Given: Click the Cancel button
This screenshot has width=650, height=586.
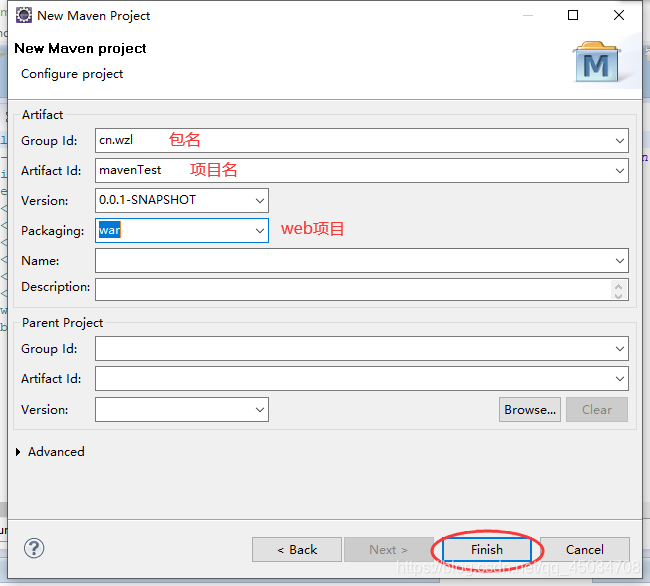Looking at the screenshot, I should point(585,550).
